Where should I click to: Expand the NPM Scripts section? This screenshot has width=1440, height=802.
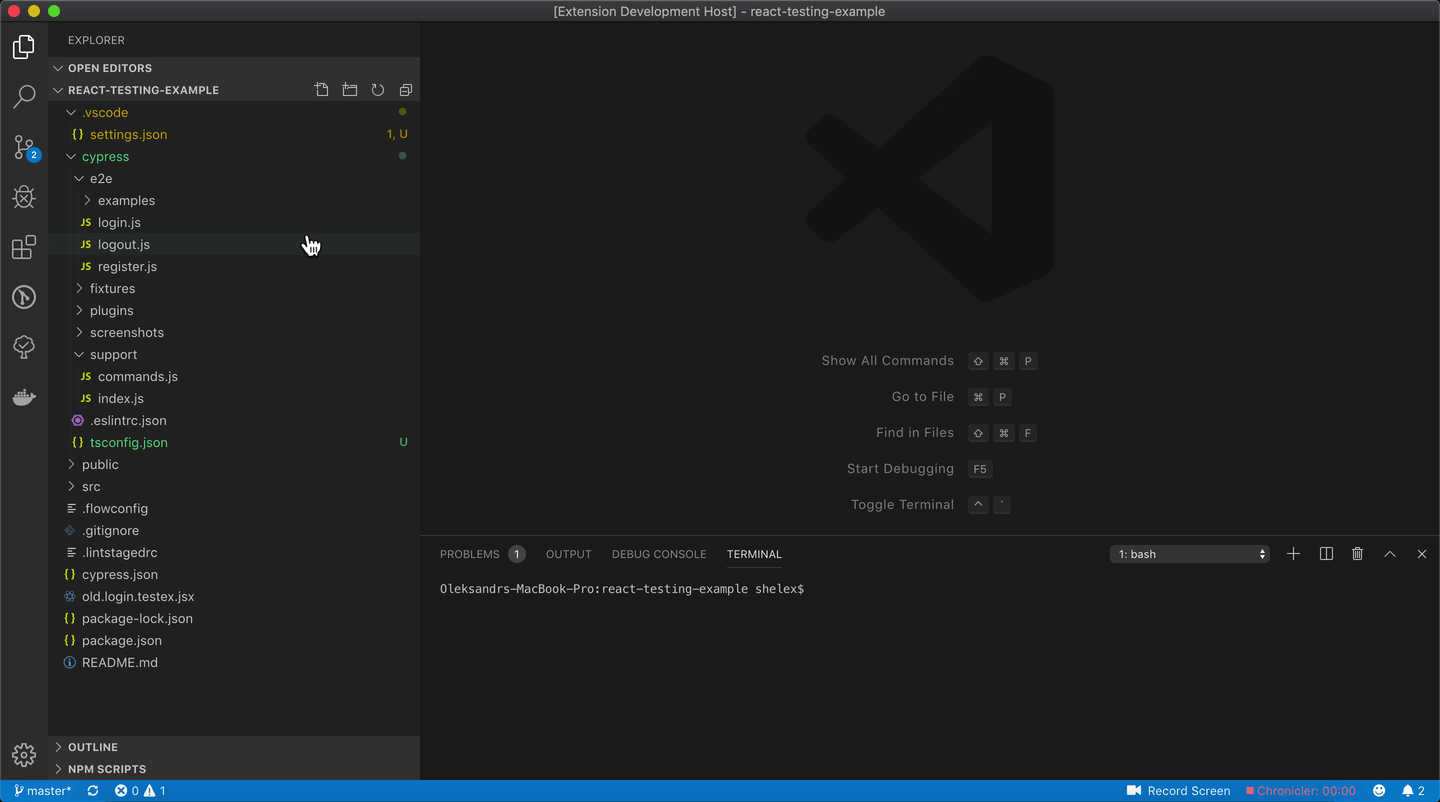click(x=234, y=769)
